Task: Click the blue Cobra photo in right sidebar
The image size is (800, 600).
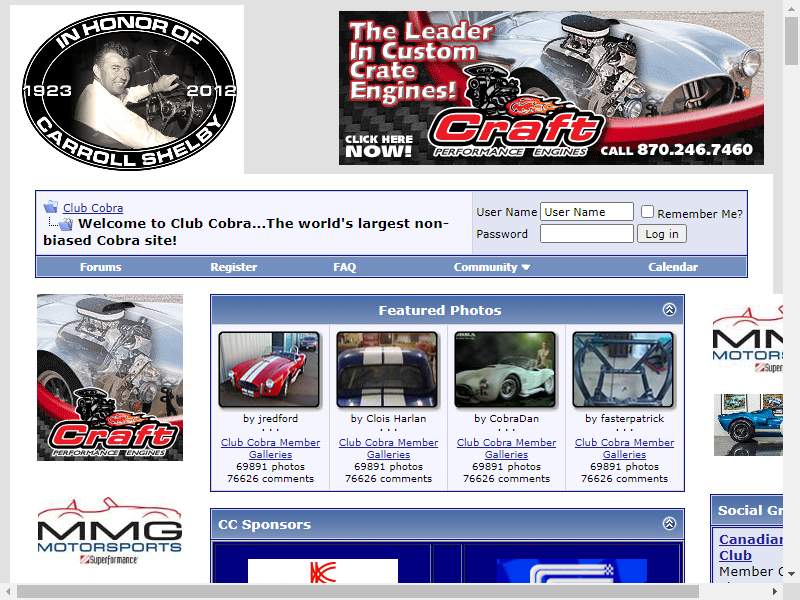Action: (748, 424)
